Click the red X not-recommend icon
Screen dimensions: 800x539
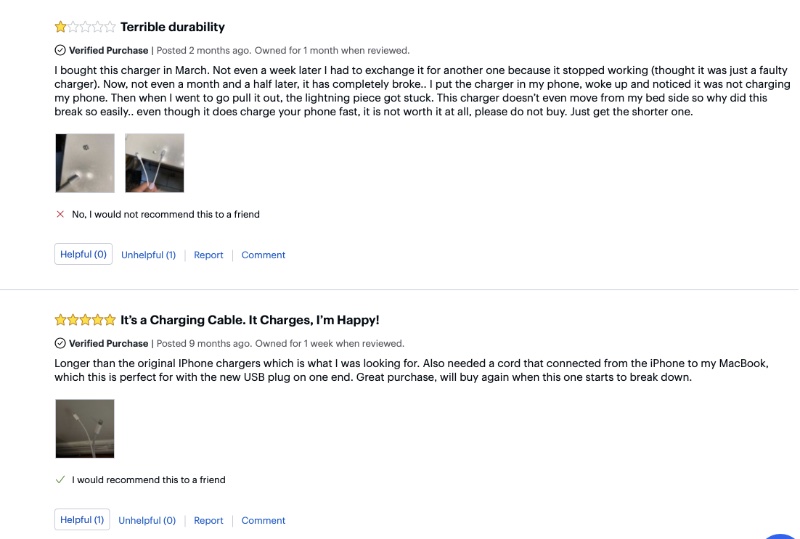coord(60,214)
